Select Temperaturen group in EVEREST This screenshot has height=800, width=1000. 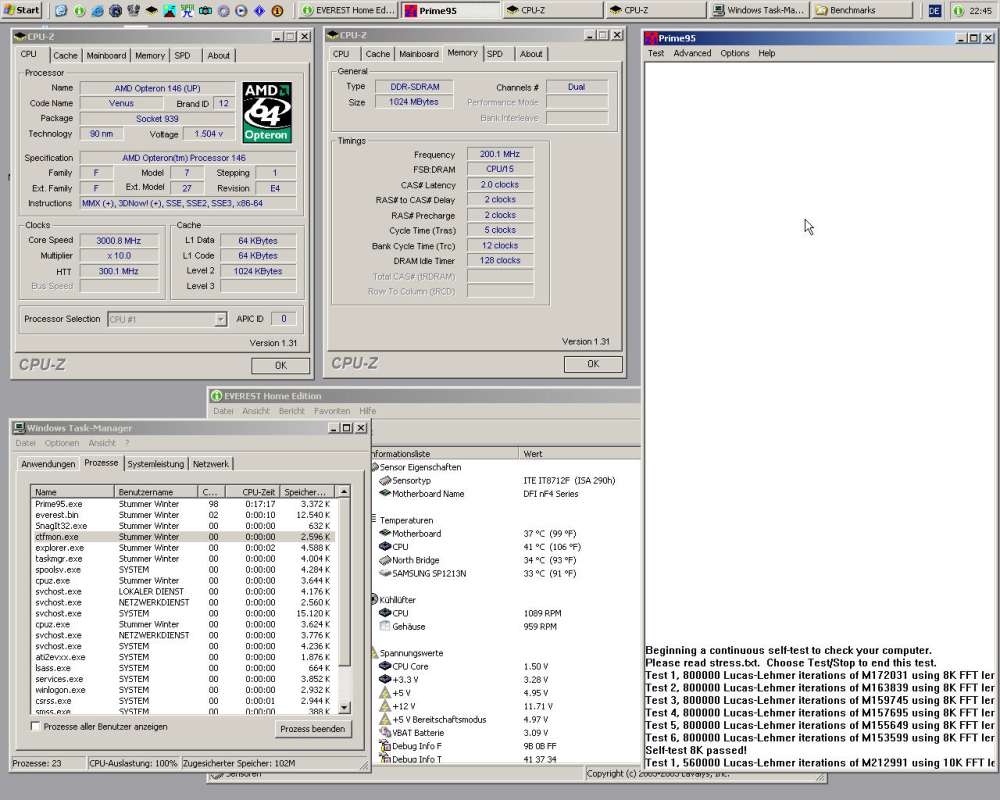point(406,520)
